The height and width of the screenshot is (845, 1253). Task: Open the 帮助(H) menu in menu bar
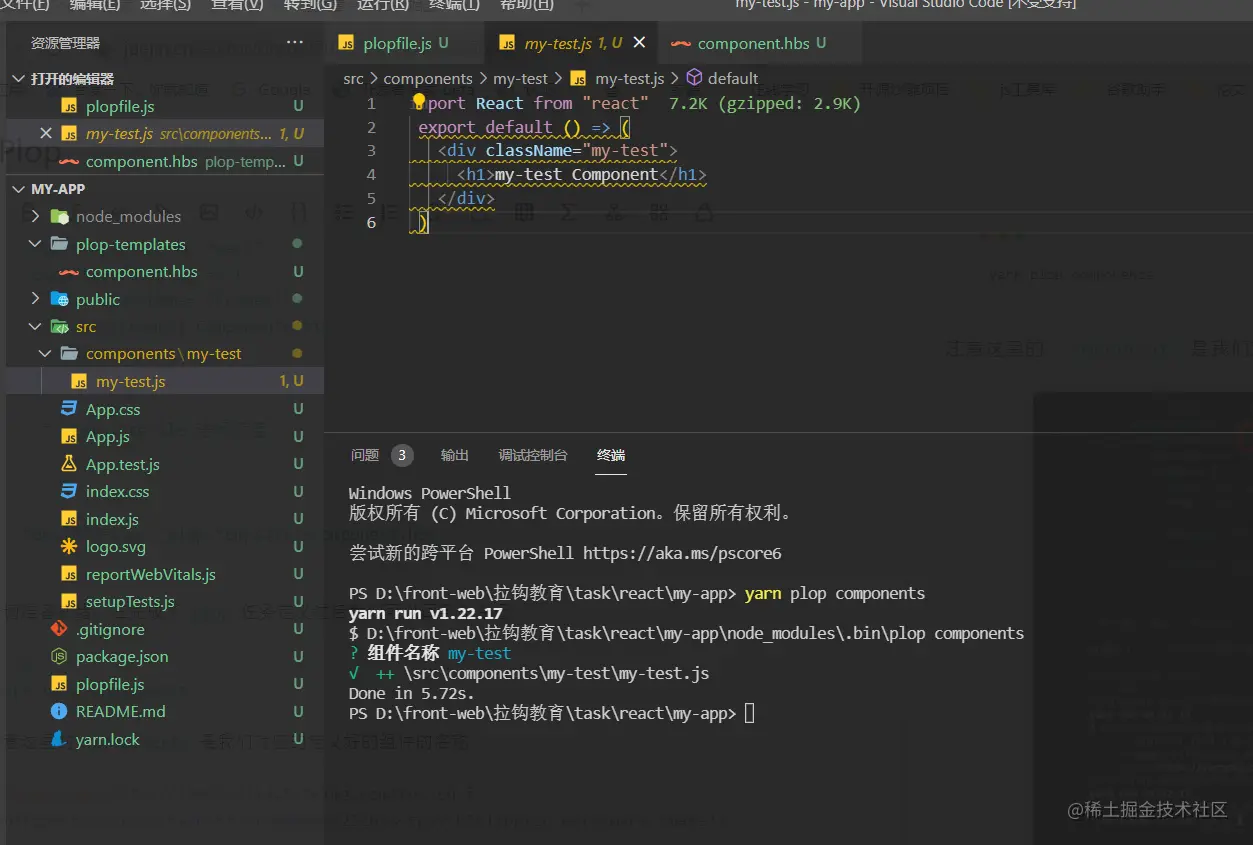(x=527, y=5)
